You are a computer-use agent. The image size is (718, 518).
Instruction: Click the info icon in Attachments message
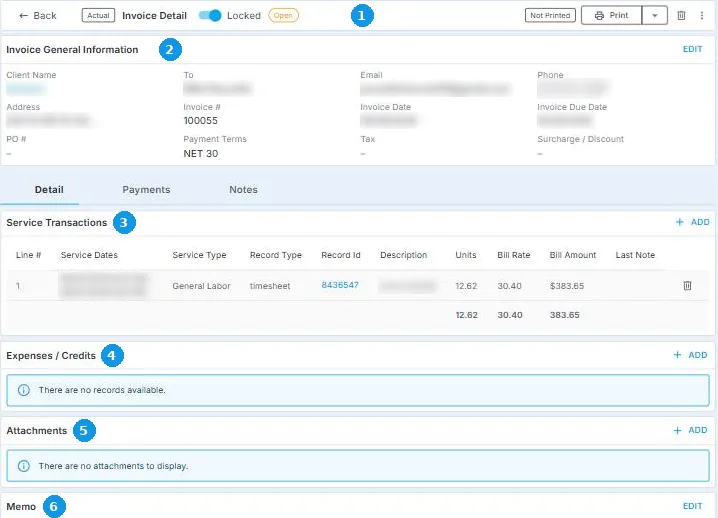23,466
